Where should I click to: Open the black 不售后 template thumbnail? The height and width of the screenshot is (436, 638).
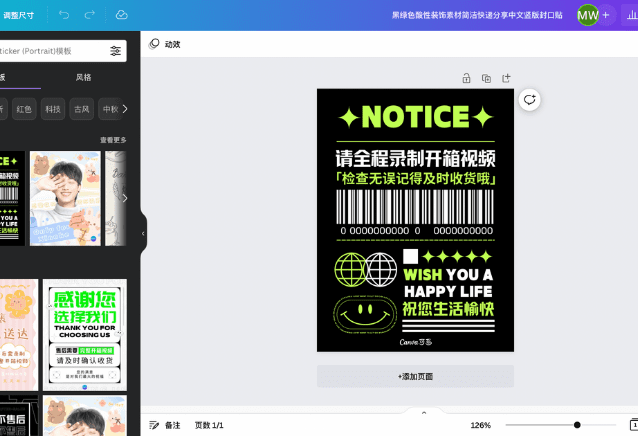19,416
